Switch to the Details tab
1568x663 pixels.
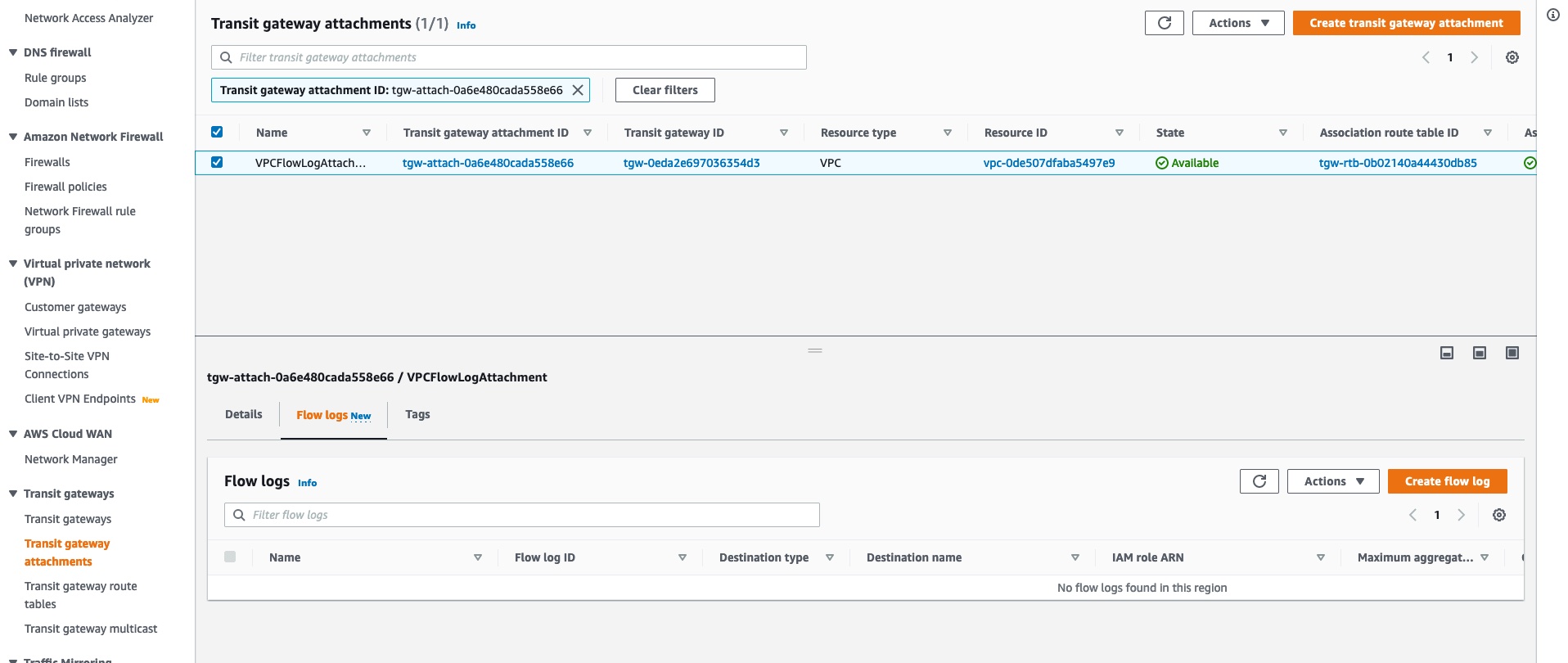click(244, 414)
